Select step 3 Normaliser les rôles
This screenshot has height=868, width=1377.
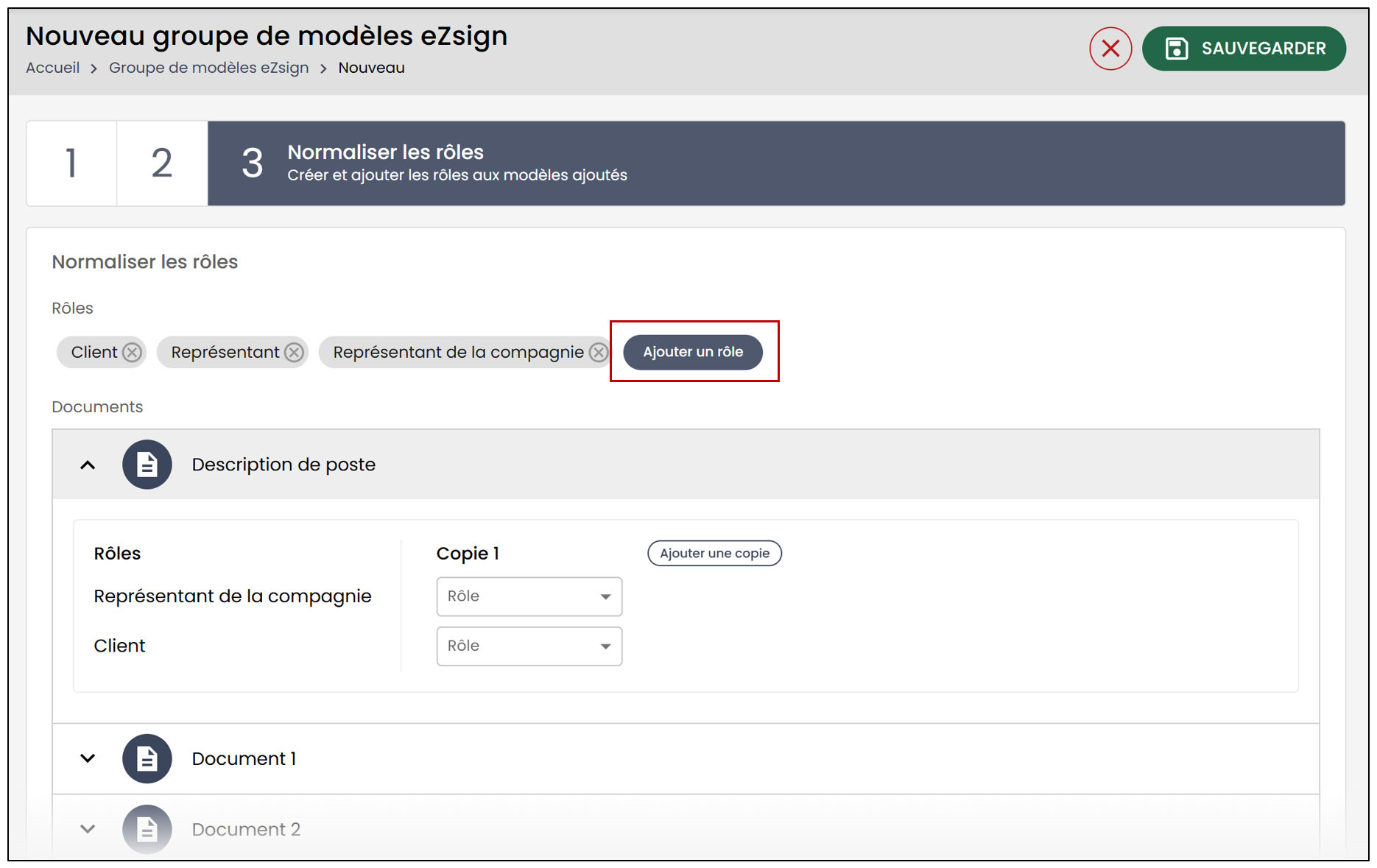coord(776,163)
